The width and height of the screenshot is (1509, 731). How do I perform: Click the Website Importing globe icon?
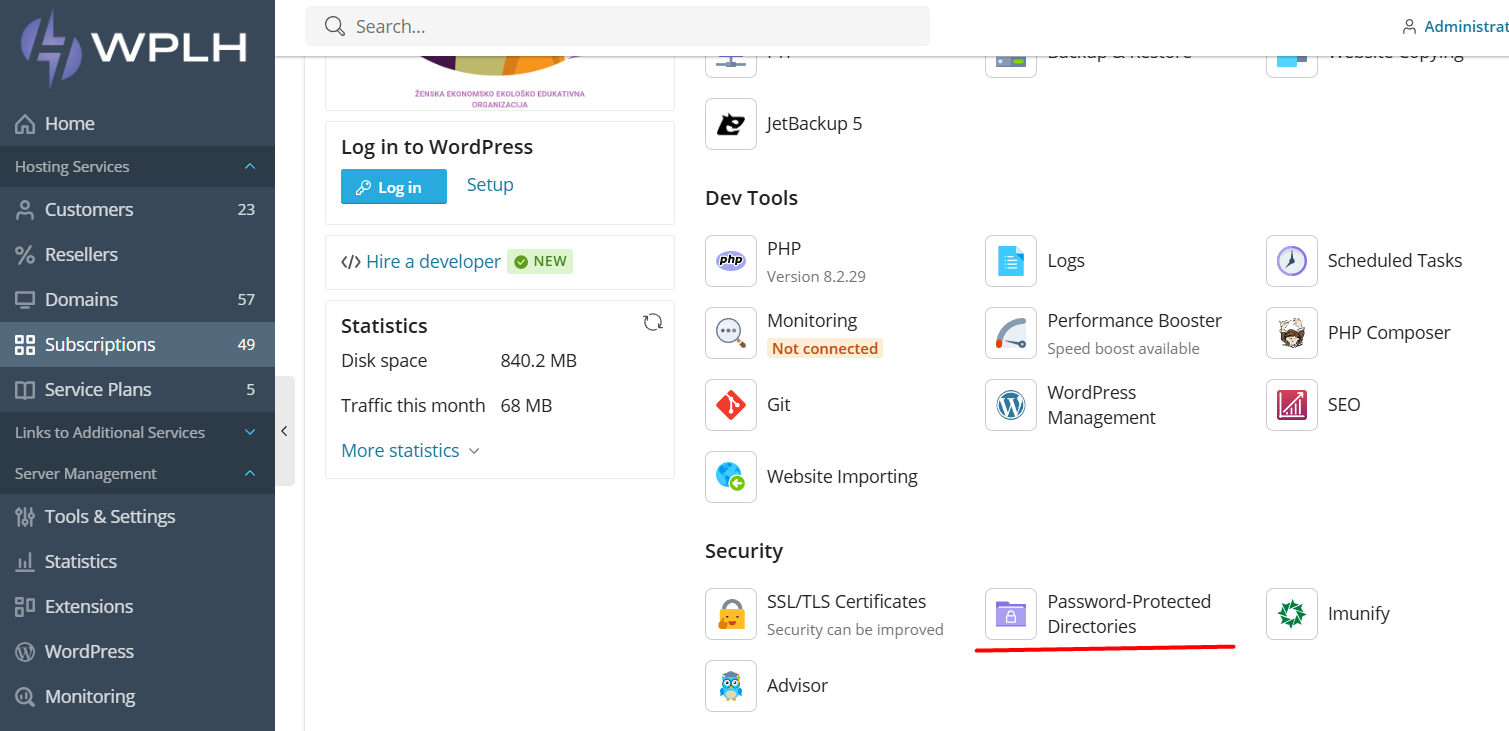(731, 477)
